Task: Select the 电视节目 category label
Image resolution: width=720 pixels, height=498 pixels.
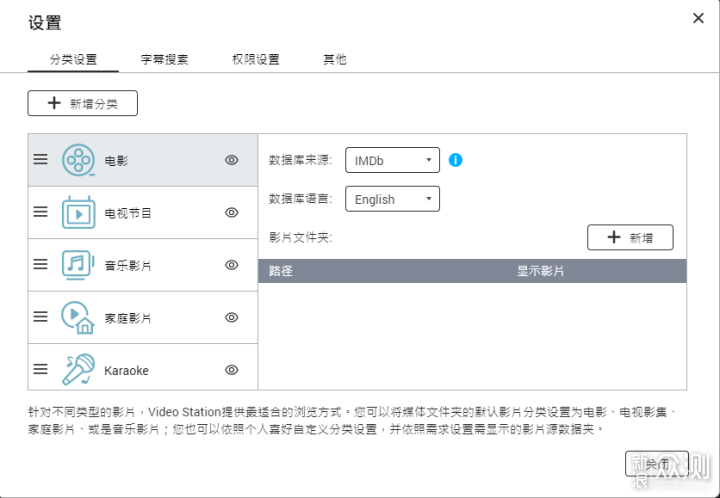Action: (x=128, y=213)
